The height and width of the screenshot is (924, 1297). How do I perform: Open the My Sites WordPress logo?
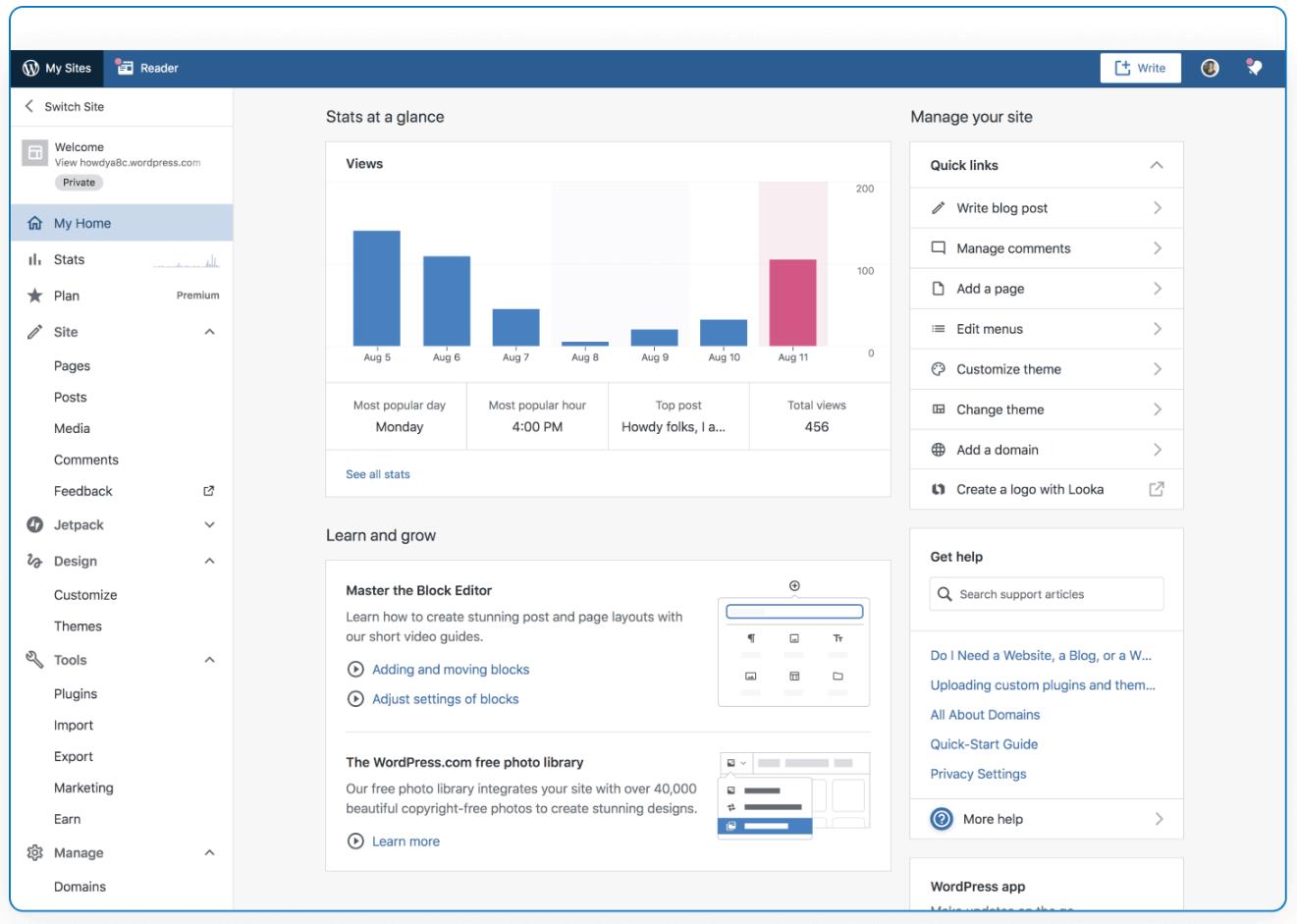pyautogui.click(x=30, y=68)
